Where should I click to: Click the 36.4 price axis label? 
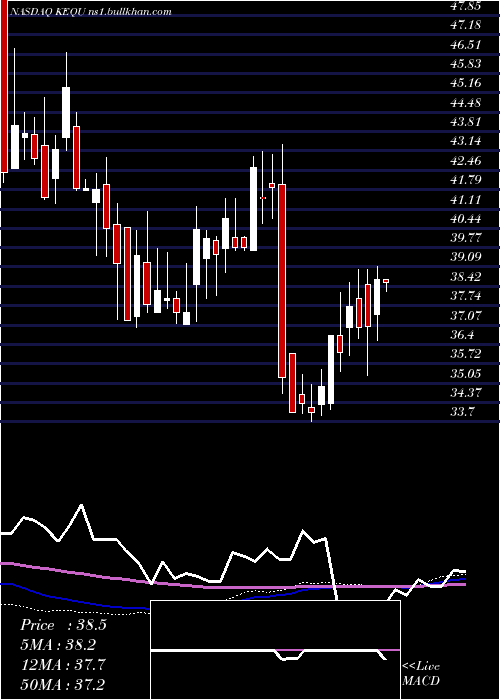tap(462, 334)
